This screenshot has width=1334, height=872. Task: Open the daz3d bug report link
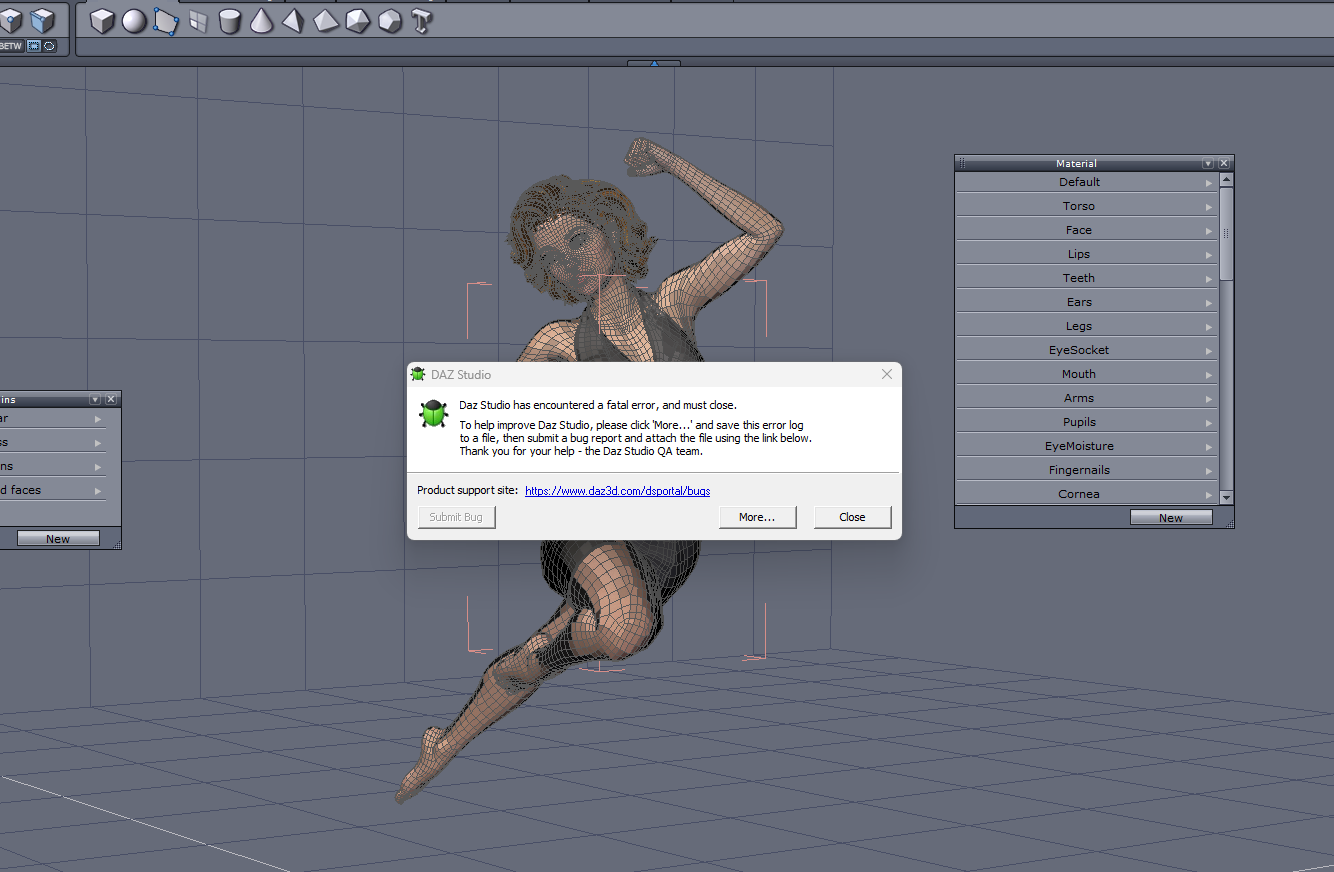pyautogui.click(x=617, y=491)
